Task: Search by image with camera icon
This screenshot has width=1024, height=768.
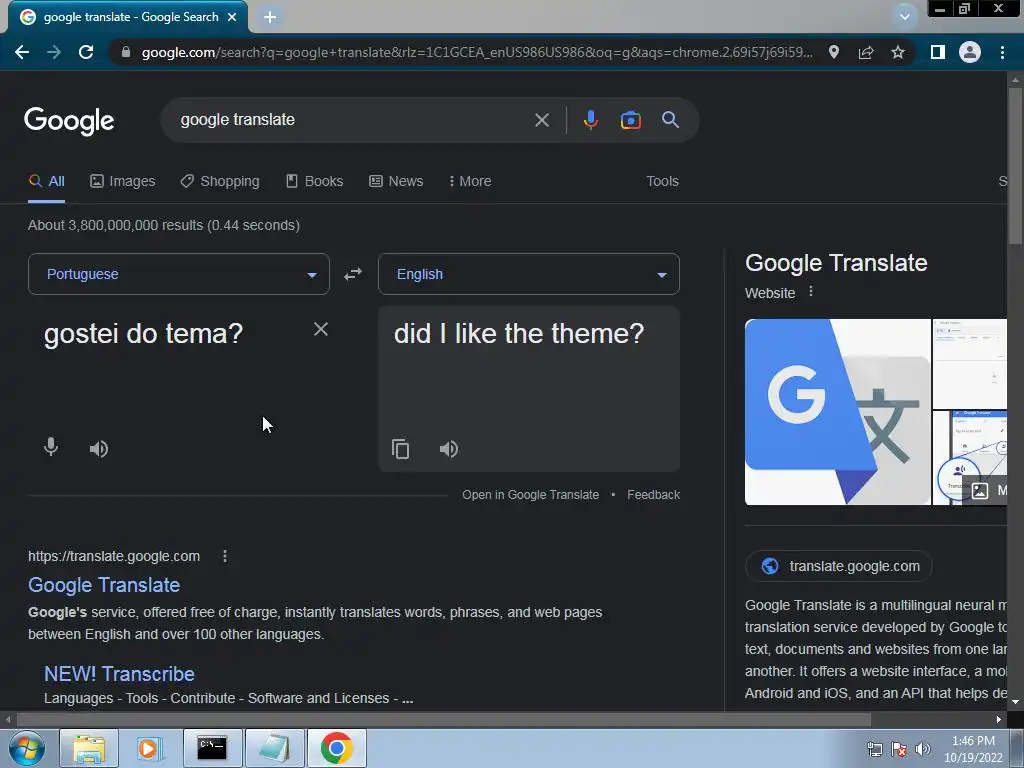Action: point(631,120)
